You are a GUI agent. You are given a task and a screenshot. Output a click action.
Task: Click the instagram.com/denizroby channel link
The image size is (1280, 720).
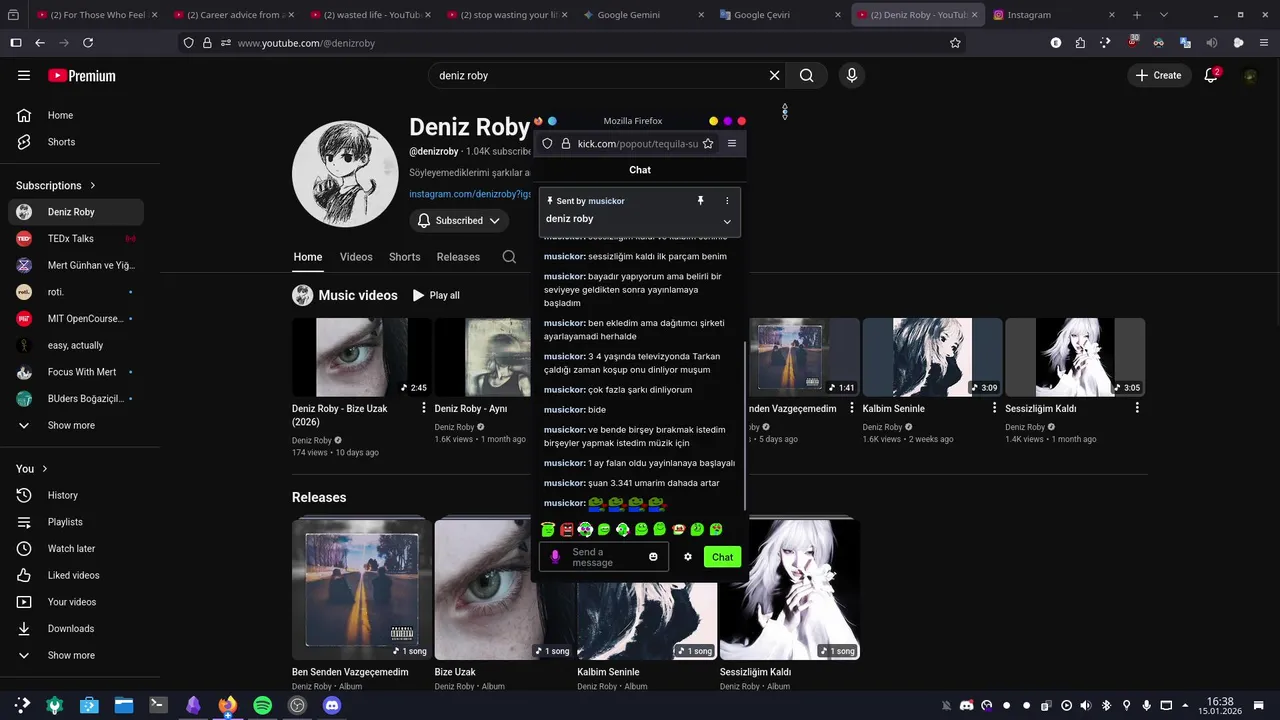click(x=469, y=194)
